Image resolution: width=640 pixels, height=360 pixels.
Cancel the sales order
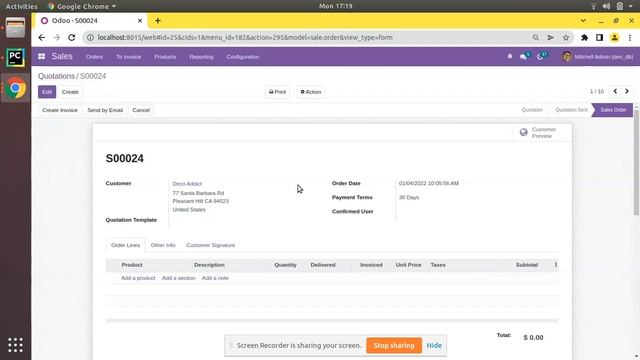tap(141, 110)
